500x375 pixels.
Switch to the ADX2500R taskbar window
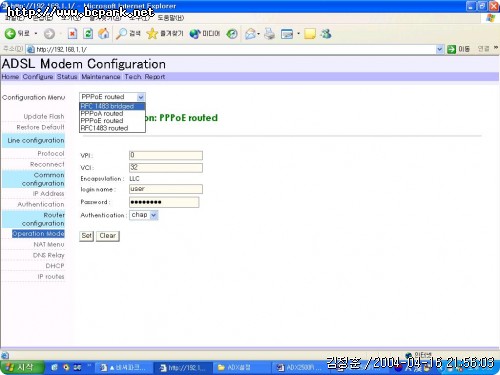point(301,368)
